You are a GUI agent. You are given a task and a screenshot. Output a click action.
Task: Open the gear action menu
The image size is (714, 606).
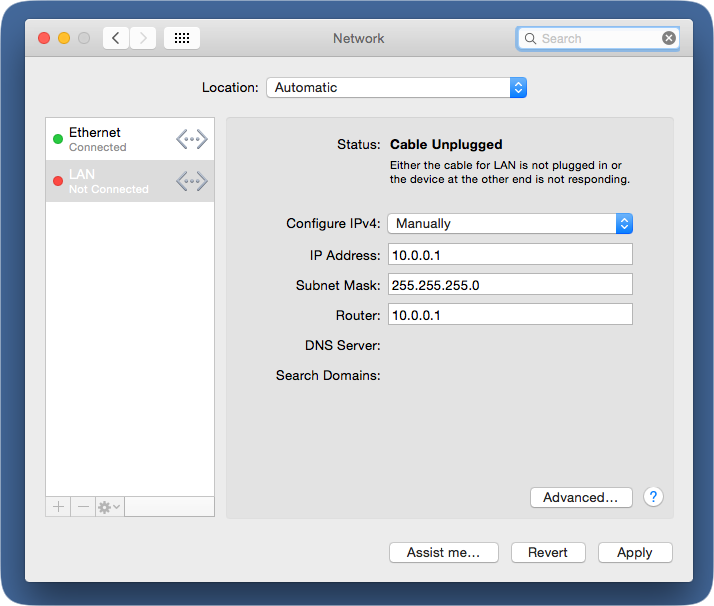point(109,507)
